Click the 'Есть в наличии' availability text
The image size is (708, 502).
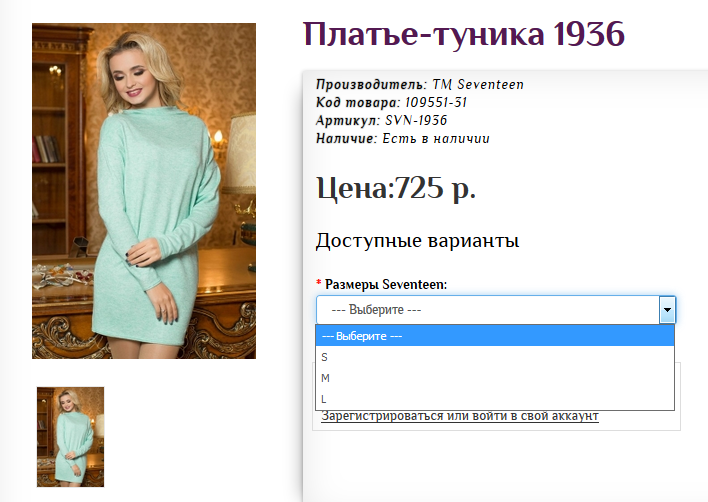coord(435,138)
